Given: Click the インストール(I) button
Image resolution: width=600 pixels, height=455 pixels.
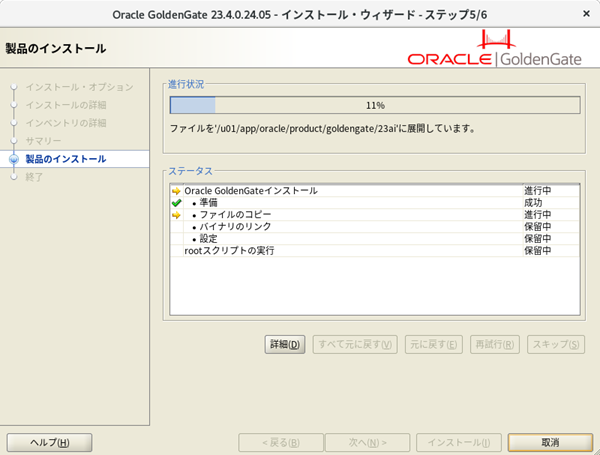Looking at the screenshot, I should (459, 443).
